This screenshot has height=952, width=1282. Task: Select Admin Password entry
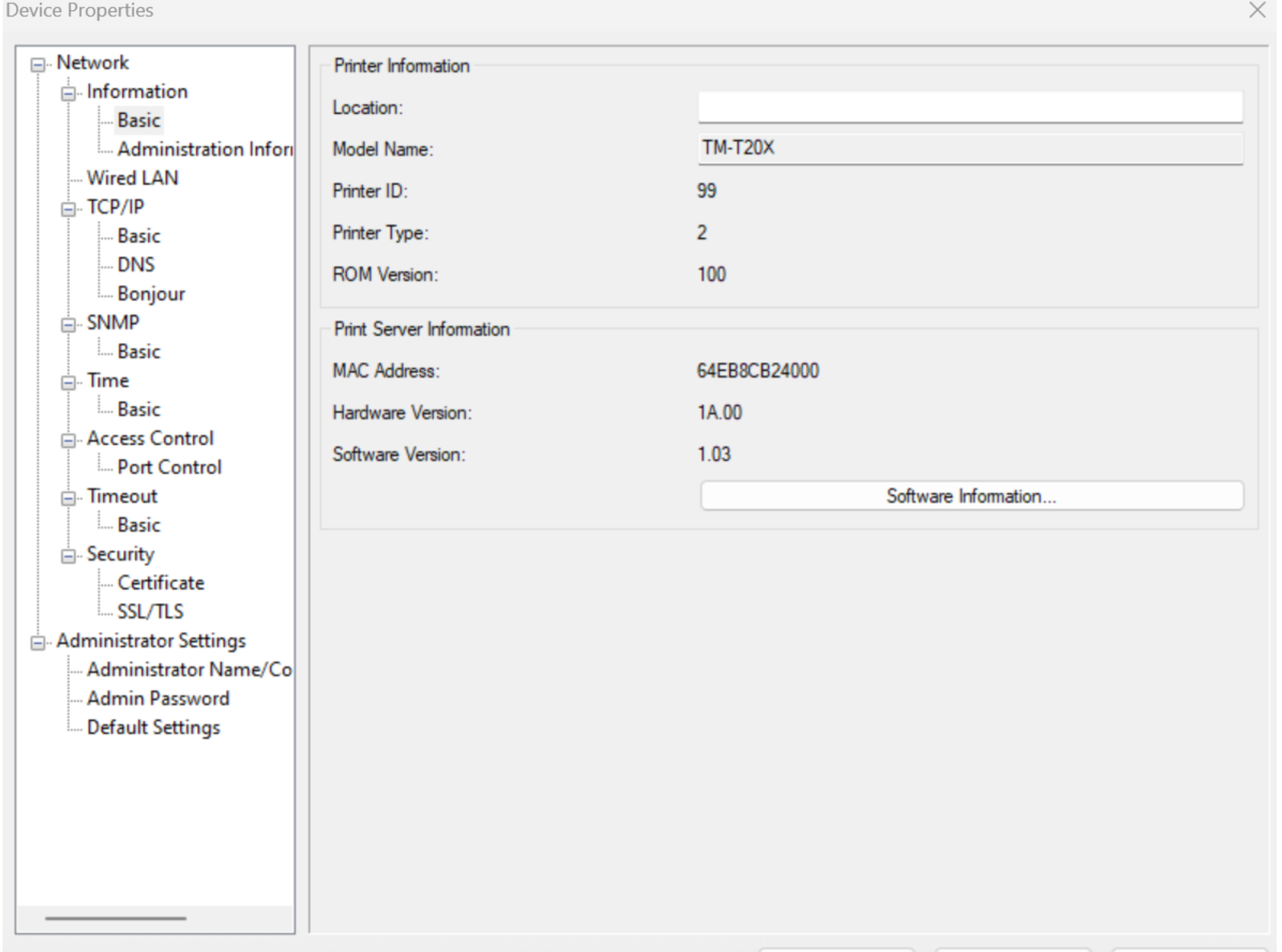point(158,698)
